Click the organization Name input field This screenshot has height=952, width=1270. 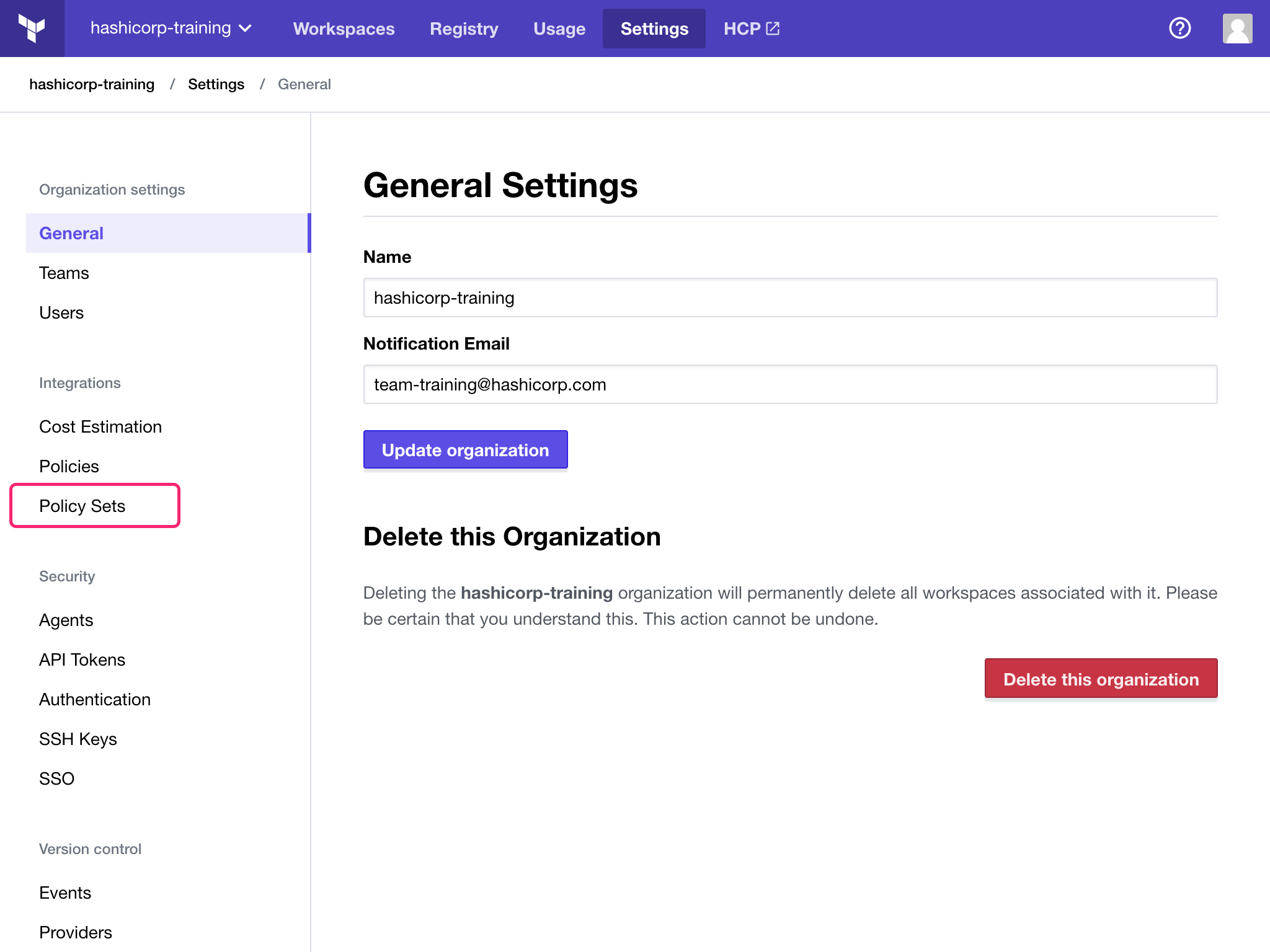click(790, 297)
